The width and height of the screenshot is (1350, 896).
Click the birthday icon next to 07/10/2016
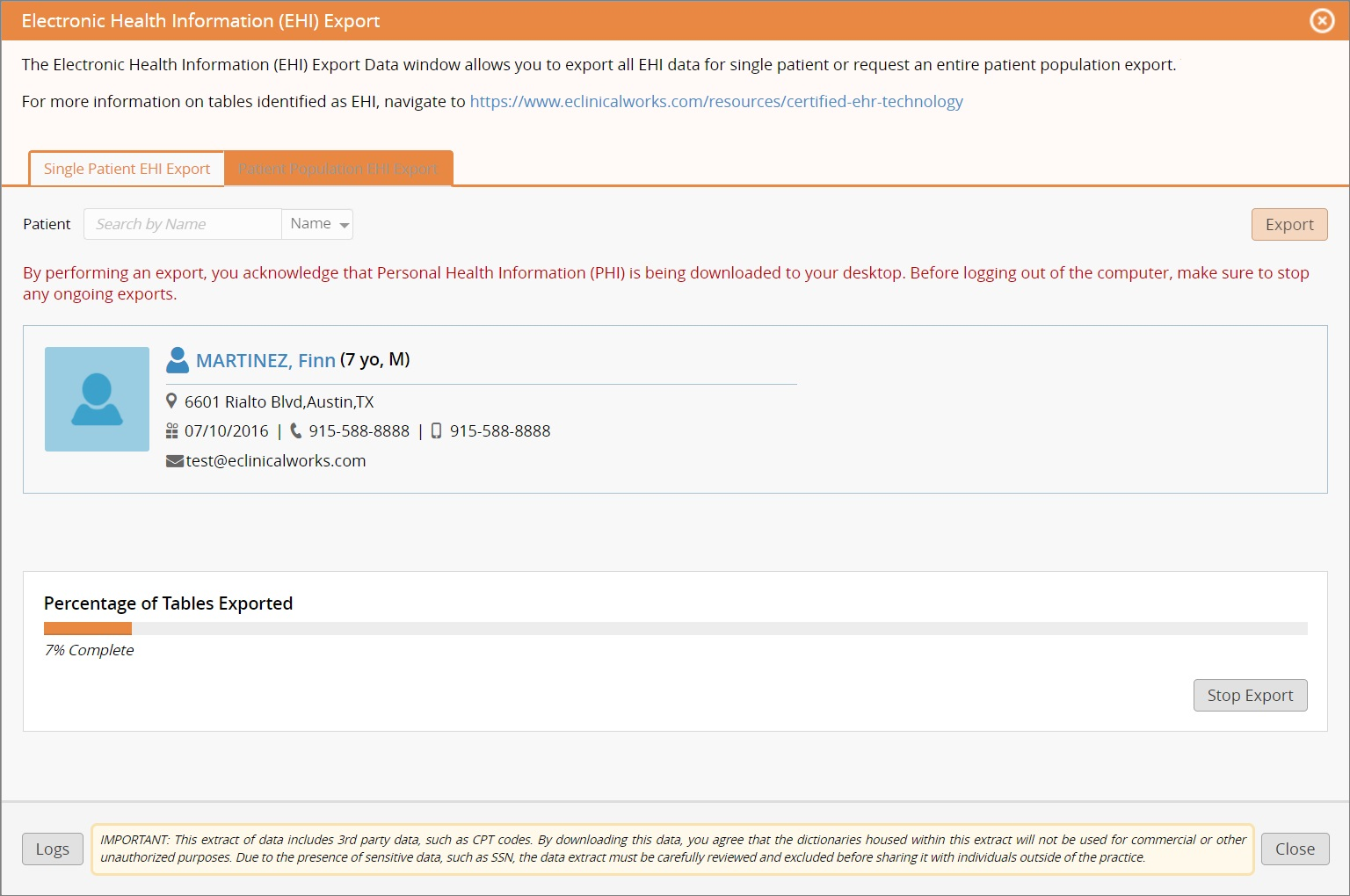[x=172, y=430]
